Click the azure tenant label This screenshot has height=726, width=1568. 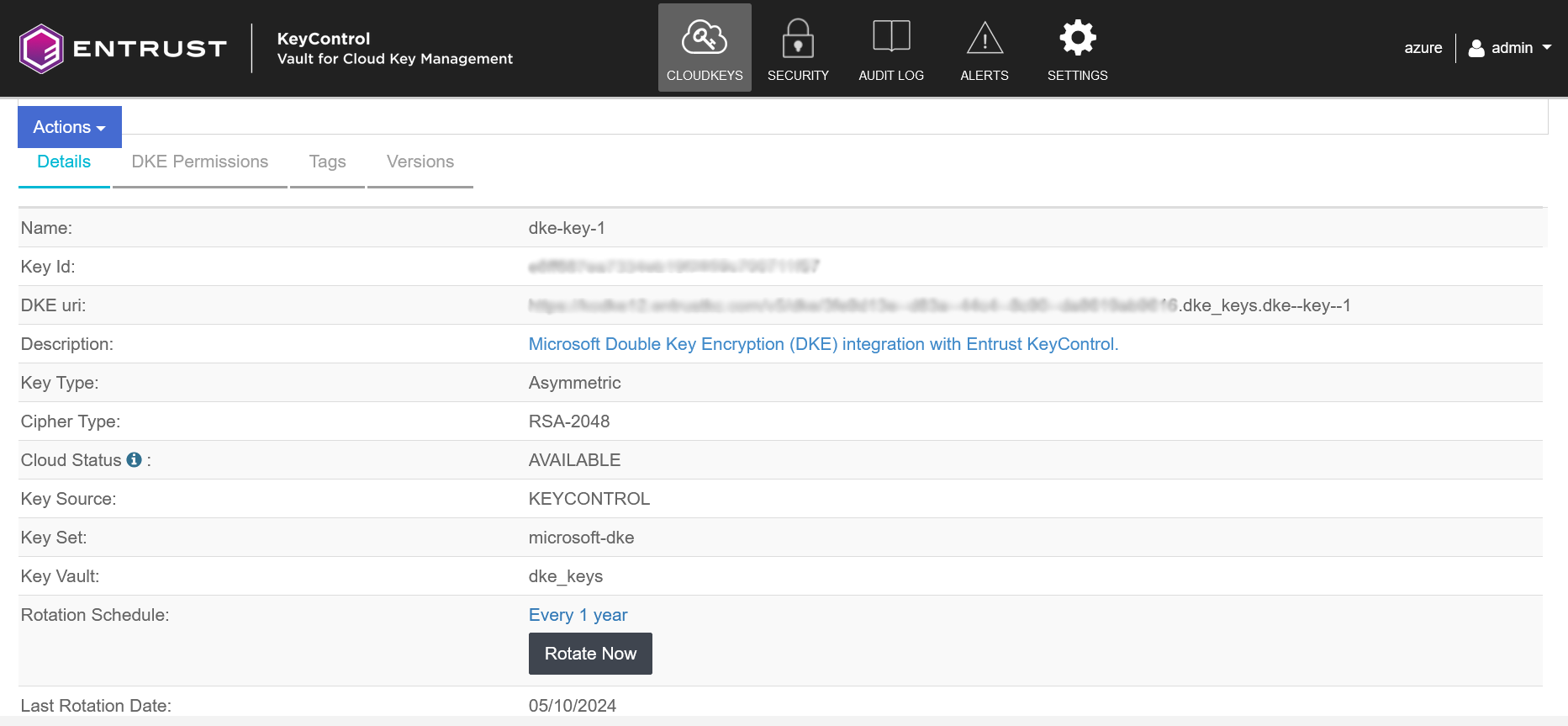pos(1423,48)
